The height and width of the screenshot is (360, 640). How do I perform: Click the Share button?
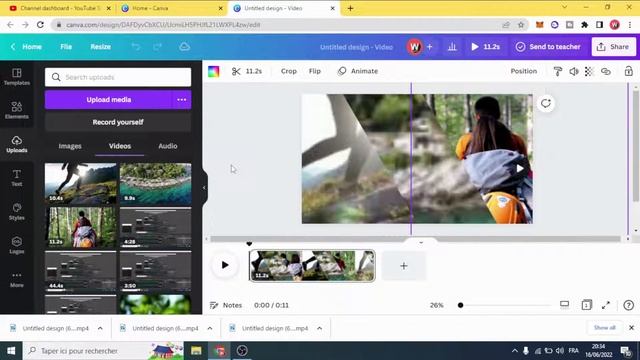coord(613,47)
